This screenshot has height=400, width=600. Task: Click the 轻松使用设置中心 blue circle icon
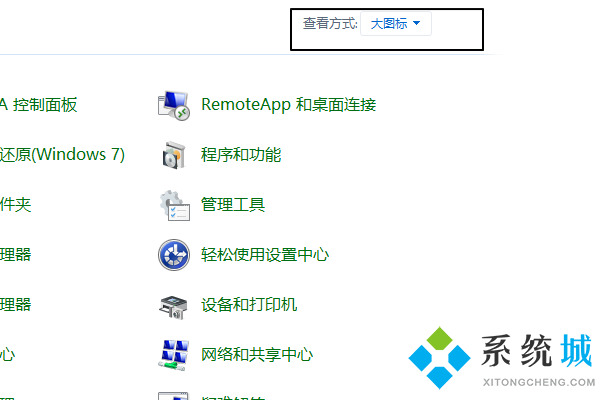[174, 255]
